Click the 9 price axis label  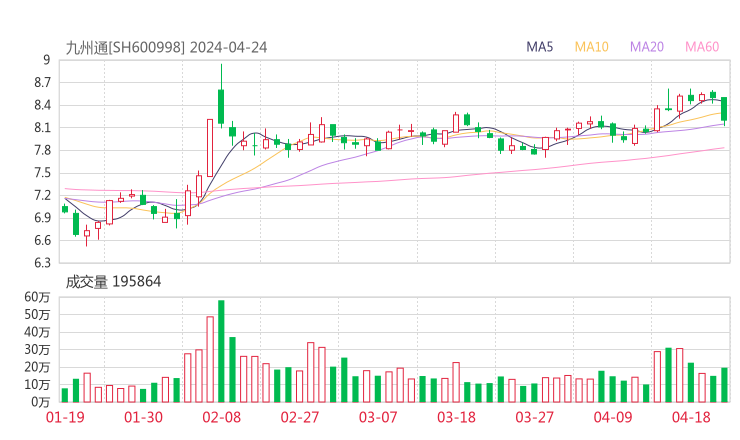46,60
